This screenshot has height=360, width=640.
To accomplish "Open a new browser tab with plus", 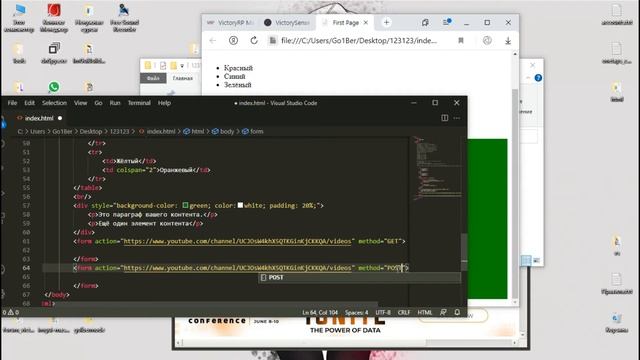I will click(x=386, y=22).
